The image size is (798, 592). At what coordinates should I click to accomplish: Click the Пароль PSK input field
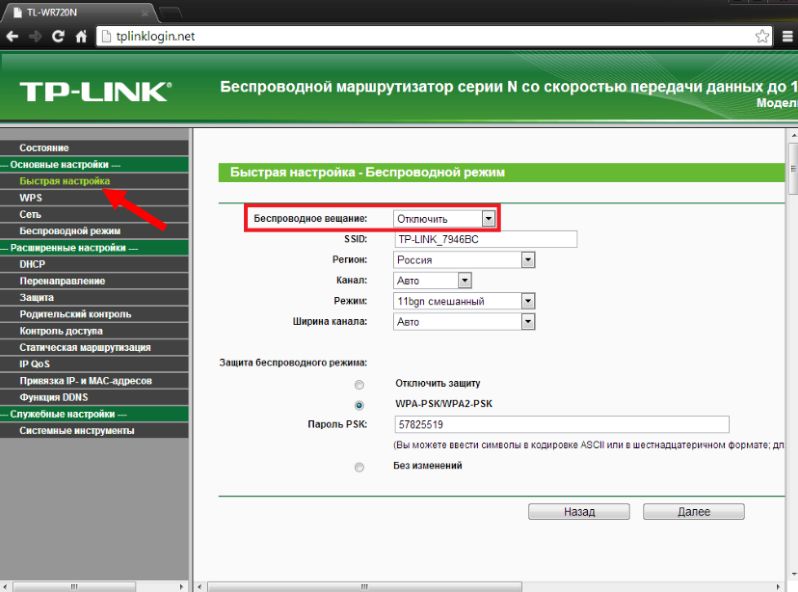coord(562,425)
